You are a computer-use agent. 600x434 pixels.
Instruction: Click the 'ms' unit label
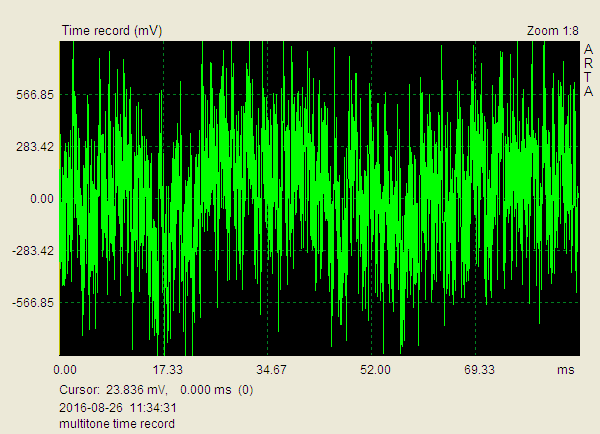[566, 370]
